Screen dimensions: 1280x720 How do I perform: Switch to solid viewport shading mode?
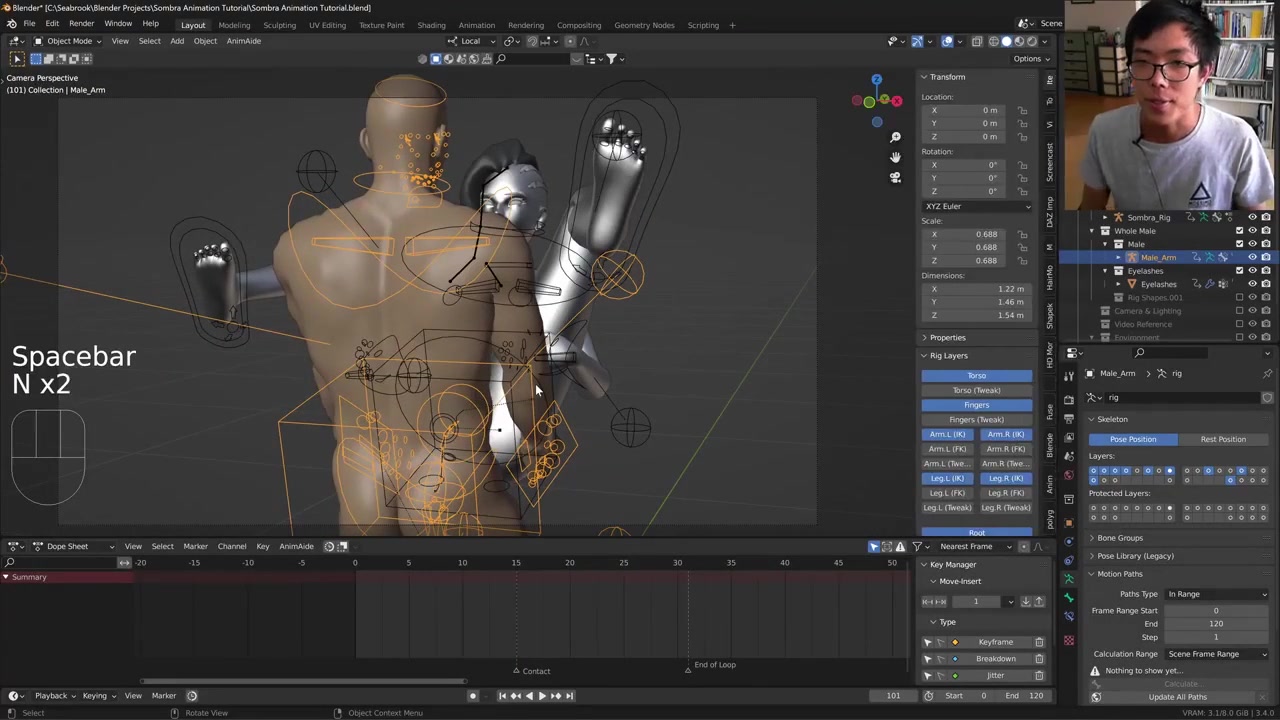pyautogui.click(x=1006, y=41)
